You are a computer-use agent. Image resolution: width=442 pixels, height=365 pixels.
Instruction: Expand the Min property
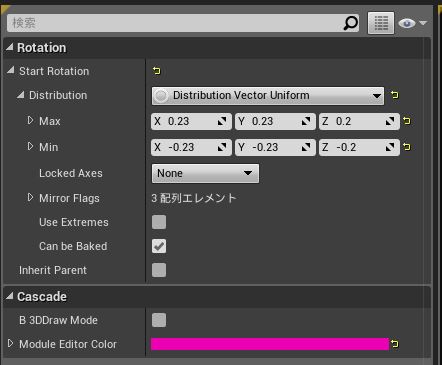(x=30, y=146)
